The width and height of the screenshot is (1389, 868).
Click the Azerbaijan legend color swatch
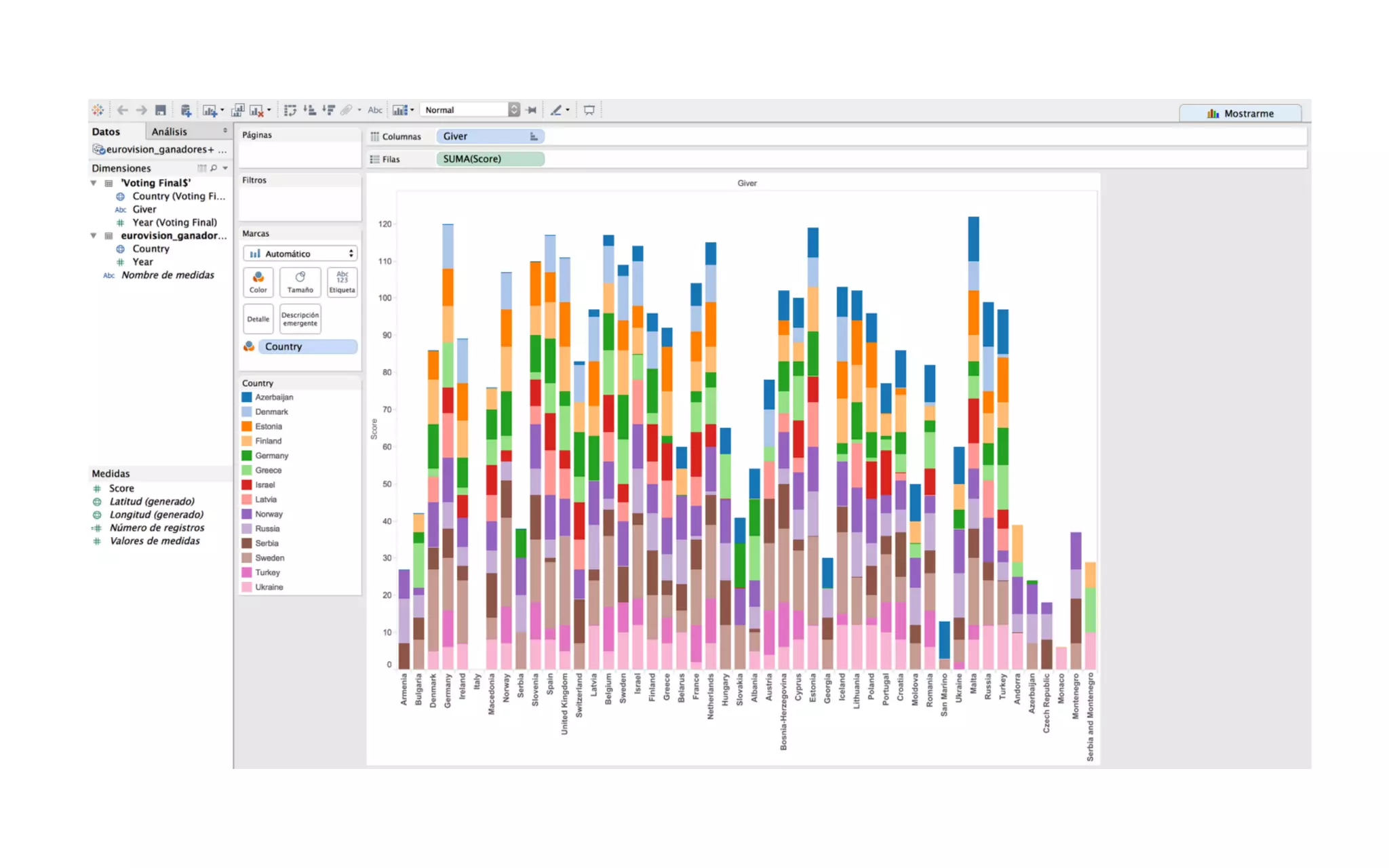[247, 397]
